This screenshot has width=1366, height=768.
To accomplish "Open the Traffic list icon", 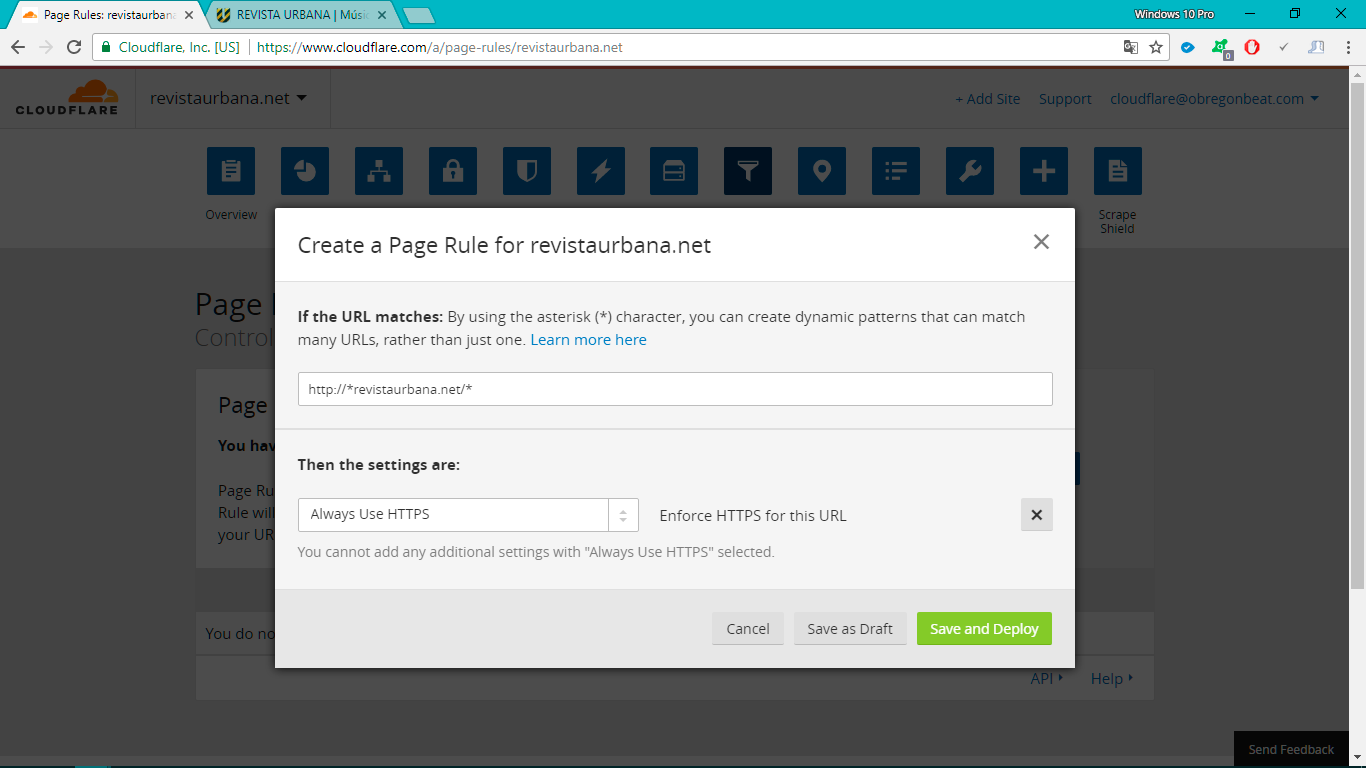I will tap(896, 171).
